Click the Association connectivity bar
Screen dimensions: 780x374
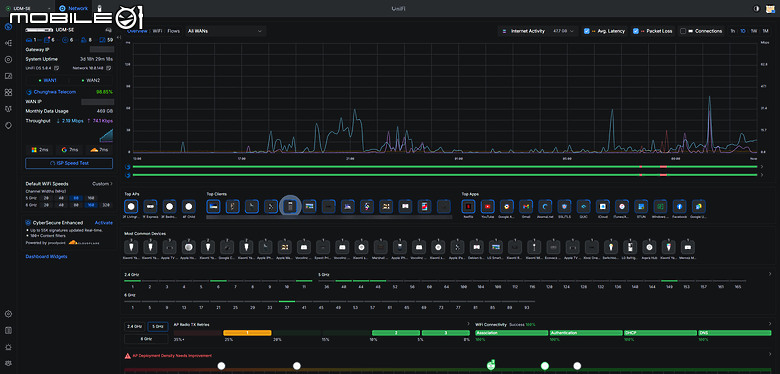point(511,333)
